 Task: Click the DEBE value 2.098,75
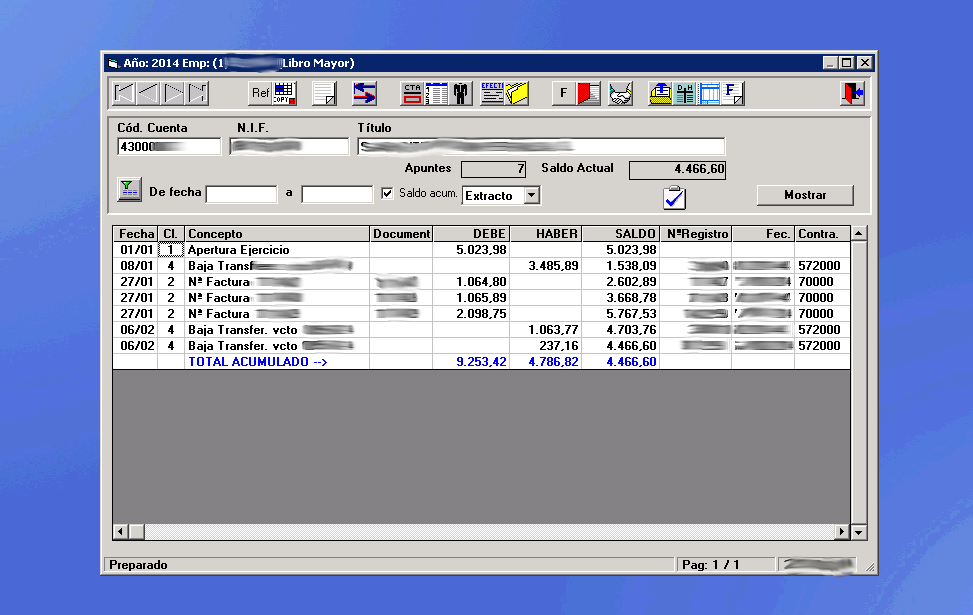481,315
